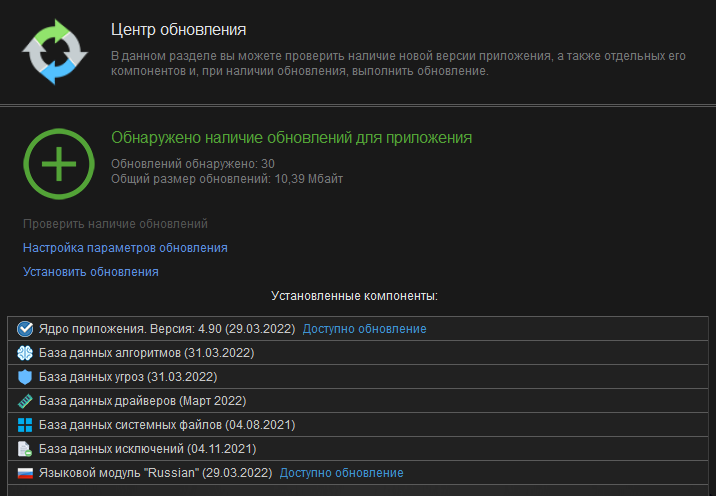The image size is (716, 496).
Task: Click 'Установить обновления' link
Action: pyautogui.click(x=91, y=272)
